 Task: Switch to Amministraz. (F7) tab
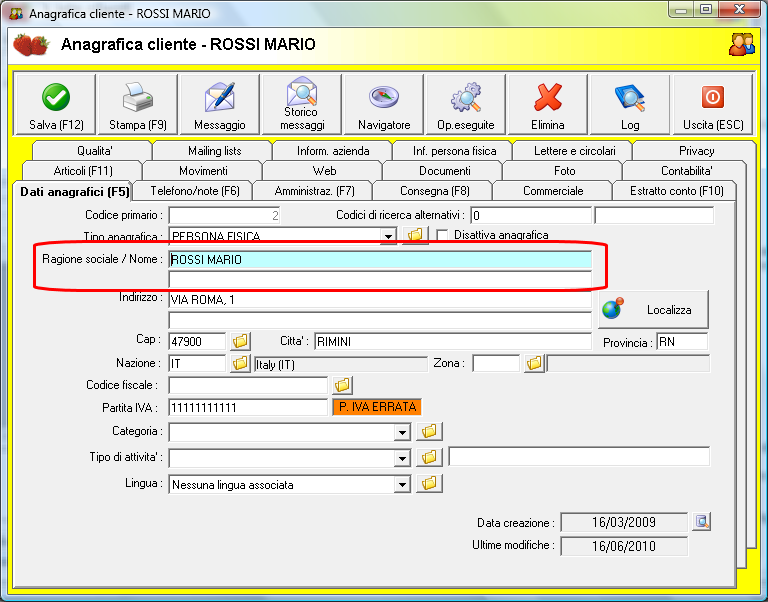(x=314, y=191)
